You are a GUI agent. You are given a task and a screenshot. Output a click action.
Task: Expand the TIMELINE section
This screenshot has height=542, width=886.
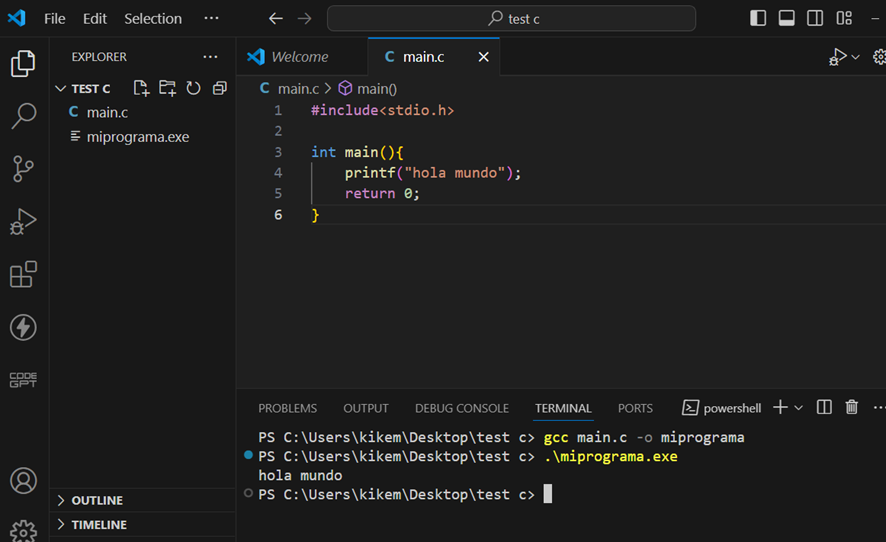click(x=98, y=524)
